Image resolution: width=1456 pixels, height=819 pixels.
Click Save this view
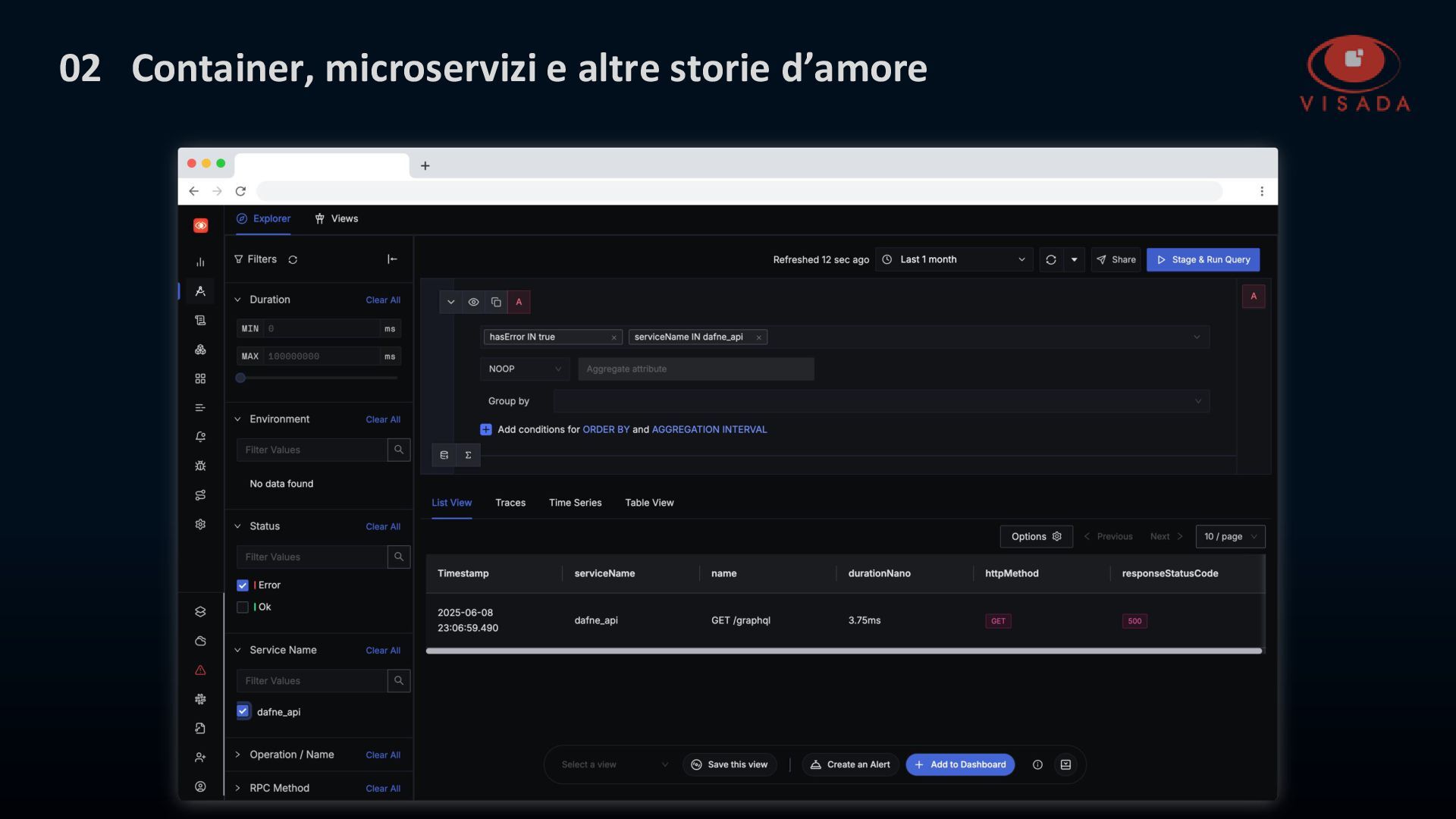click(729, 764)
